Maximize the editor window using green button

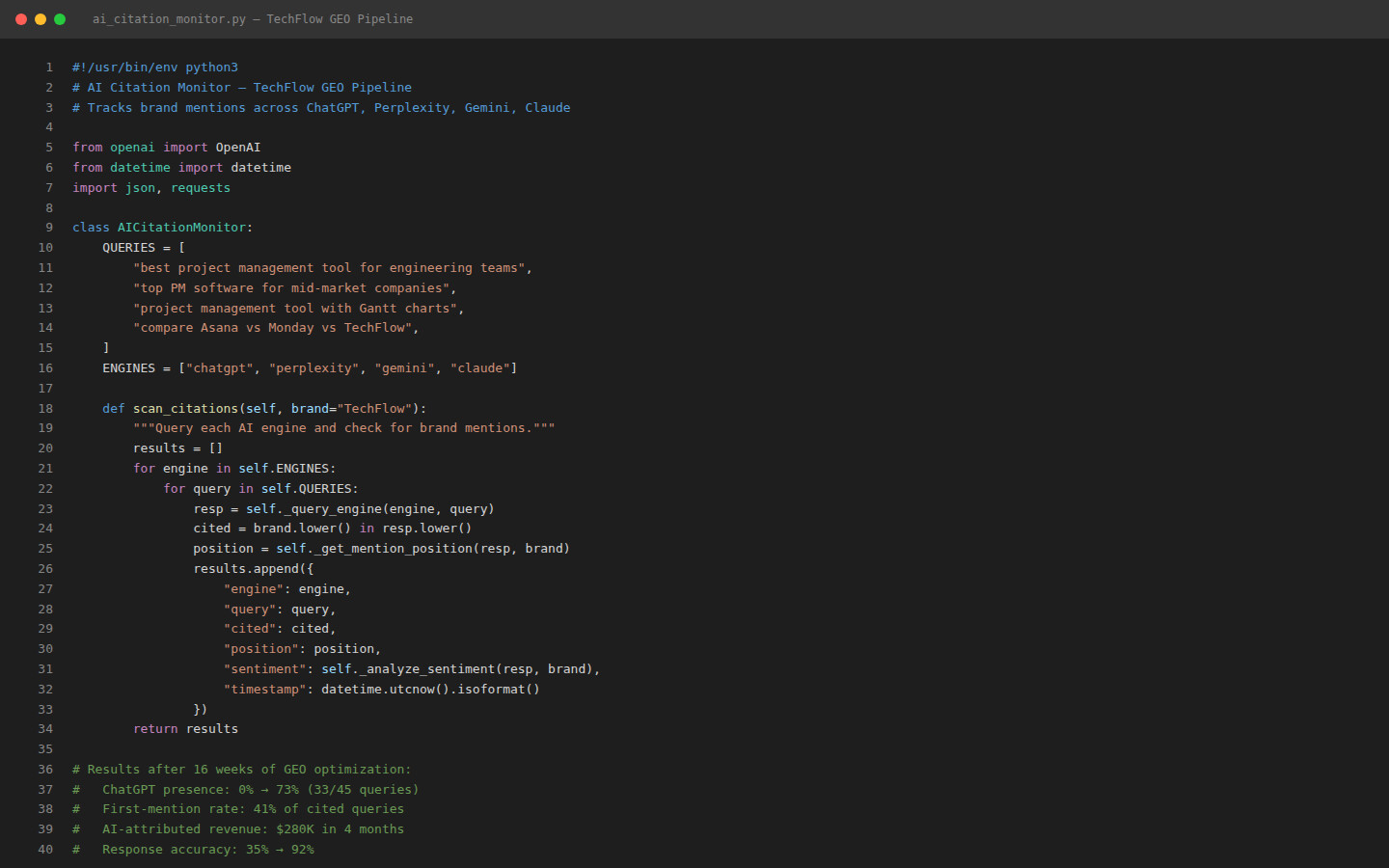[x=60, y=19]
